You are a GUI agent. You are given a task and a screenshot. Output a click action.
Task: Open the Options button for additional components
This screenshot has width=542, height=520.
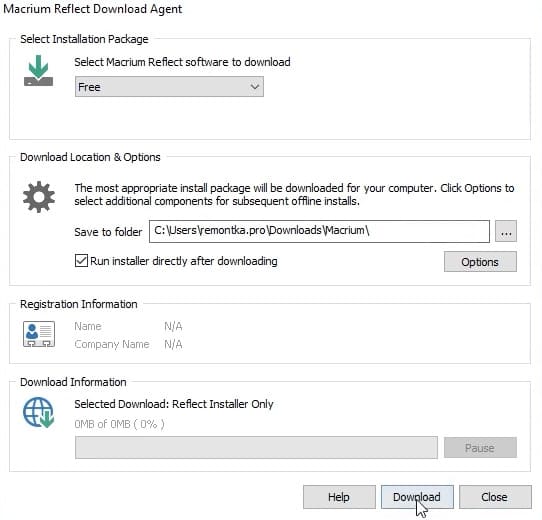pyautogui.click(x=480, y=262)
